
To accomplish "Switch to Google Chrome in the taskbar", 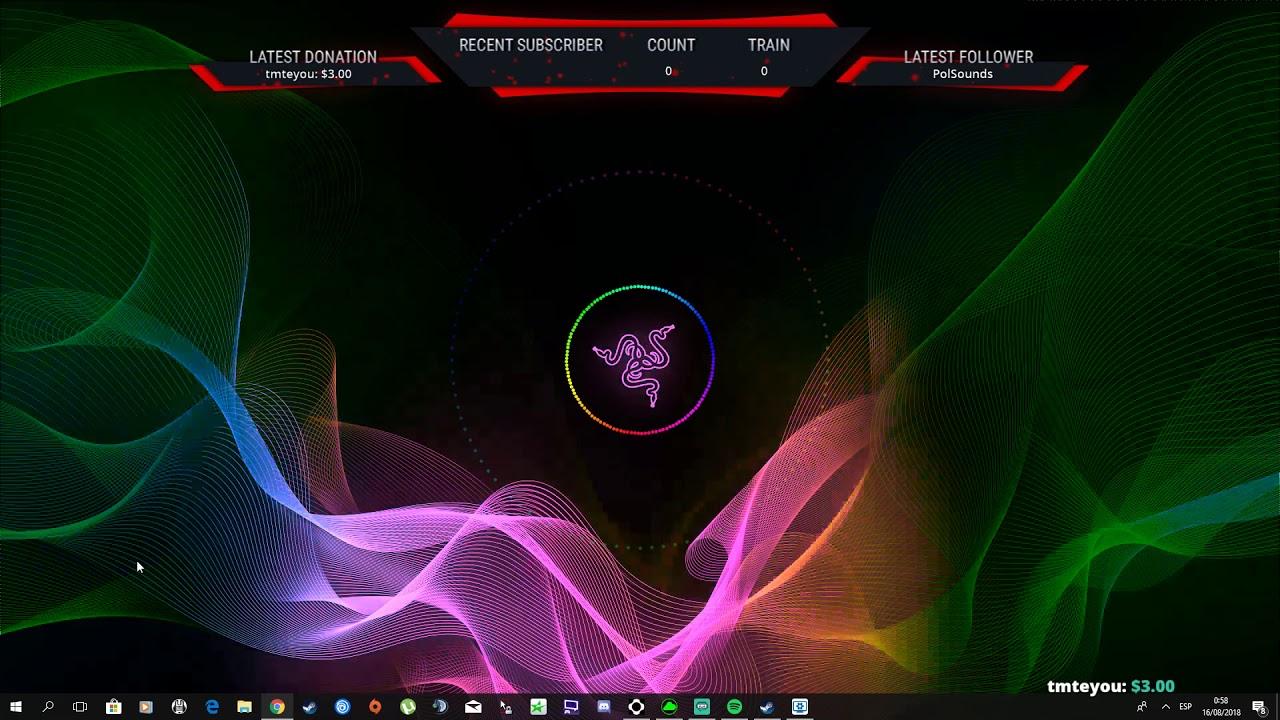I will [x=277, y=707].
